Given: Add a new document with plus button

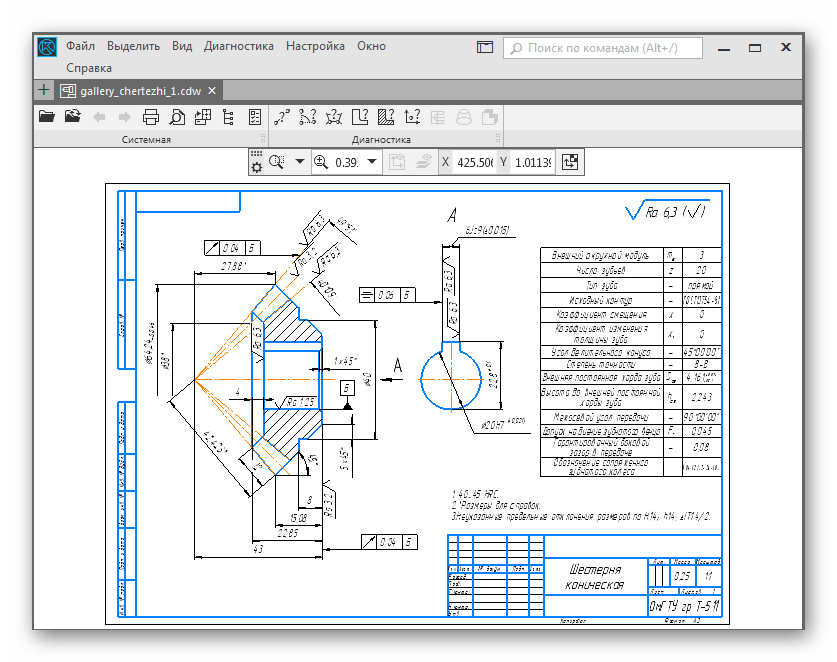Looking at the screenshot, I should [43, 90].
